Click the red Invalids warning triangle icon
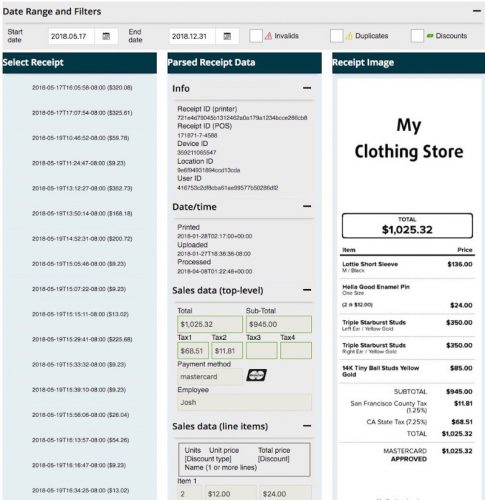The height and width of the screenshot is (500, 485). pos(269,36)
